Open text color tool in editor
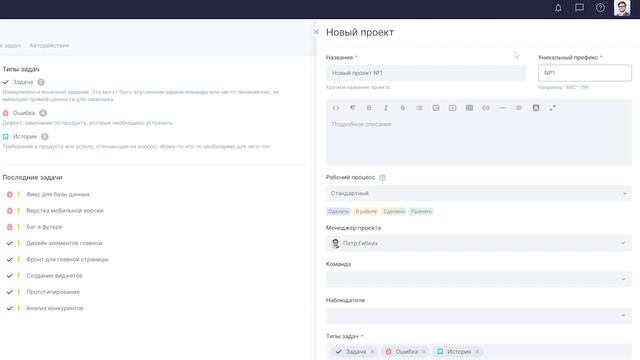640x360 pixels. (536, 108)
